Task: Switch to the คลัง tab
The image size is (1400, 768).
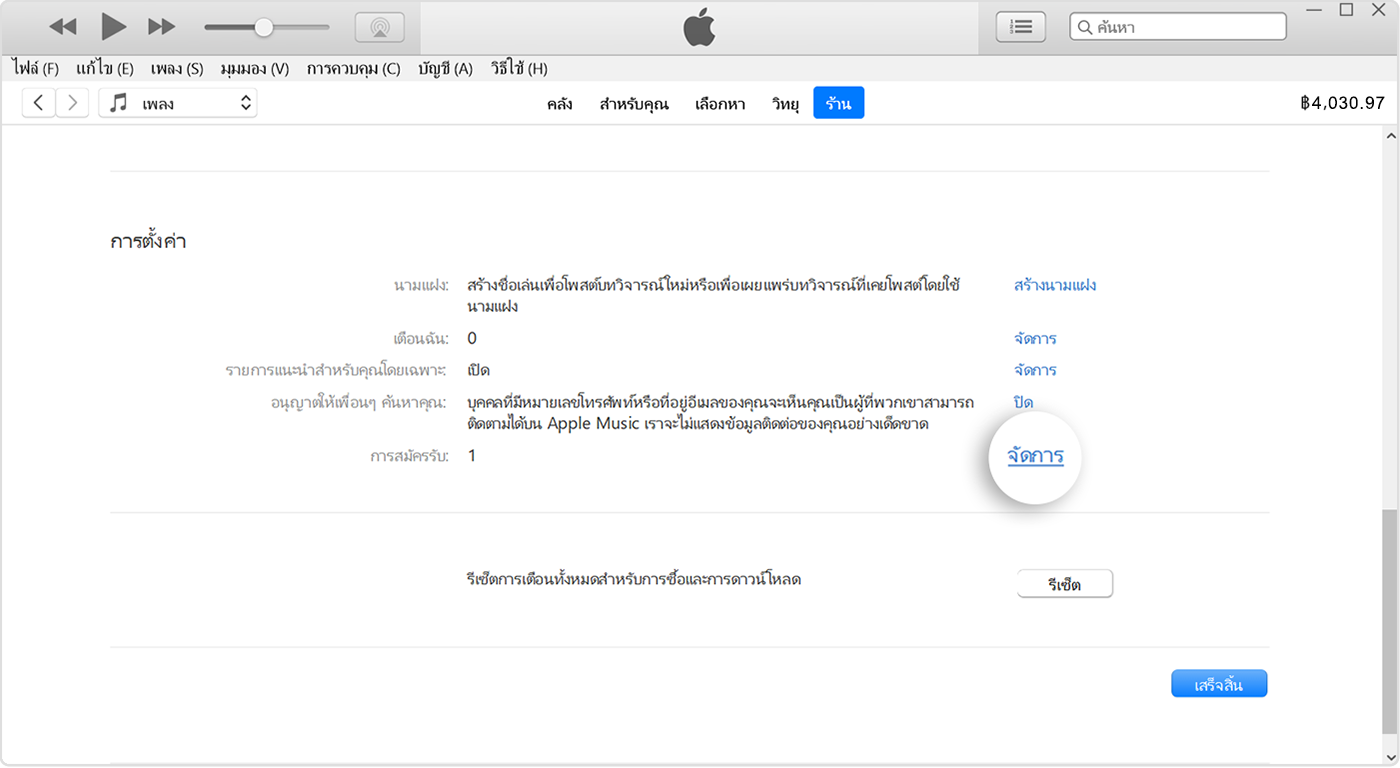Action: click(559, 104)
